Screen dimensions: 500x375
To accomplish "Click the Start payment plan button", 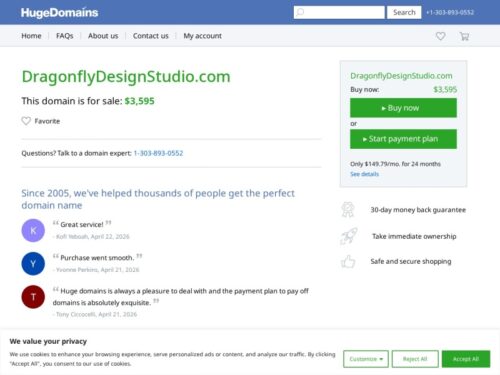I will 403,139.
